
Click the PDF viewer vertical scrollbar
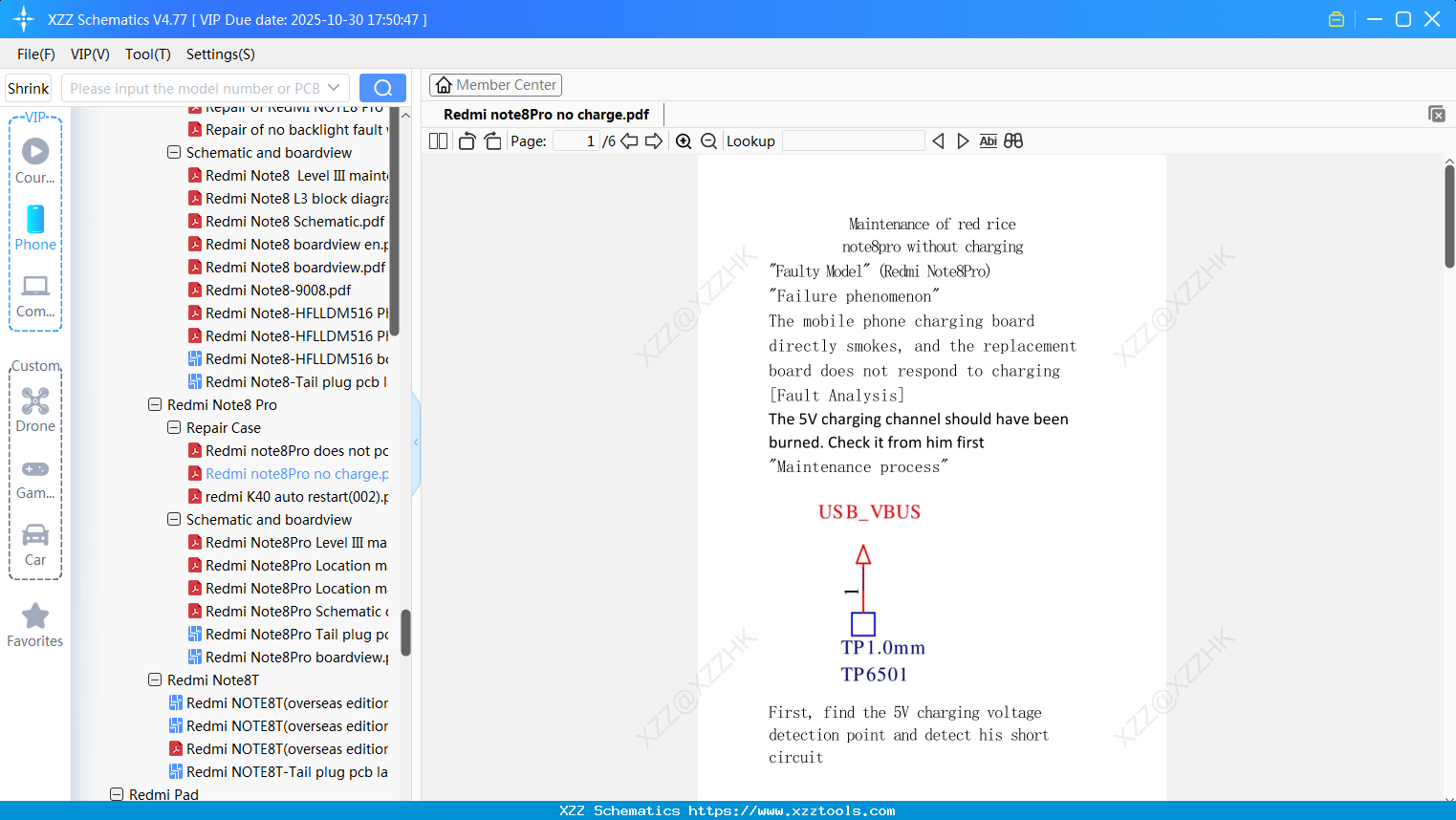[1449, 216]
